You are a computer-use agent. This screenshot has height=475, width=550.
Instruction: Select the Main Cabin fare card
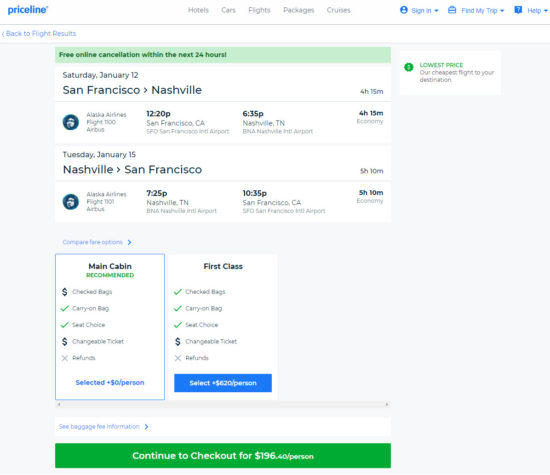click(110, 327)
